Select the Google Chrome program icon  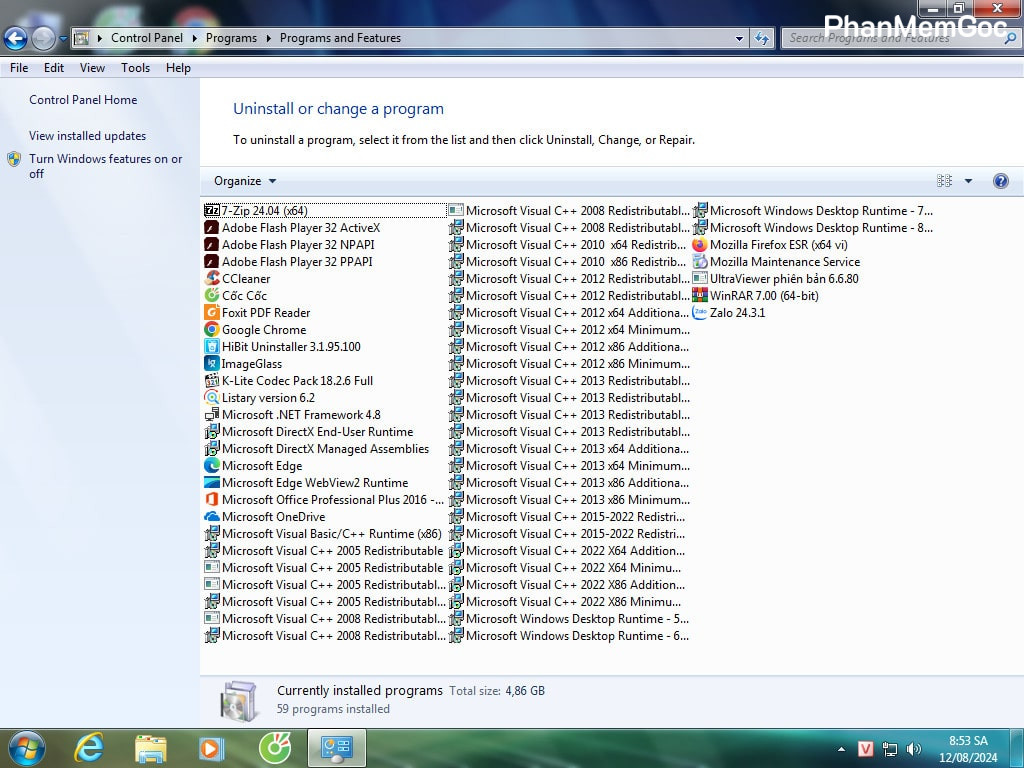tap(212, 330)
